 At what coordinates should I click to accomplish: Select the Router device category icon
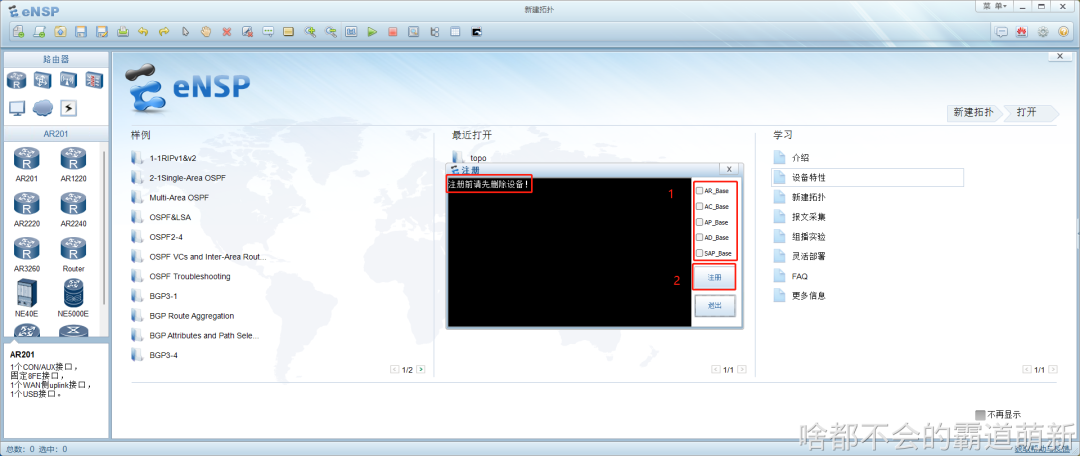click(16, 81)
